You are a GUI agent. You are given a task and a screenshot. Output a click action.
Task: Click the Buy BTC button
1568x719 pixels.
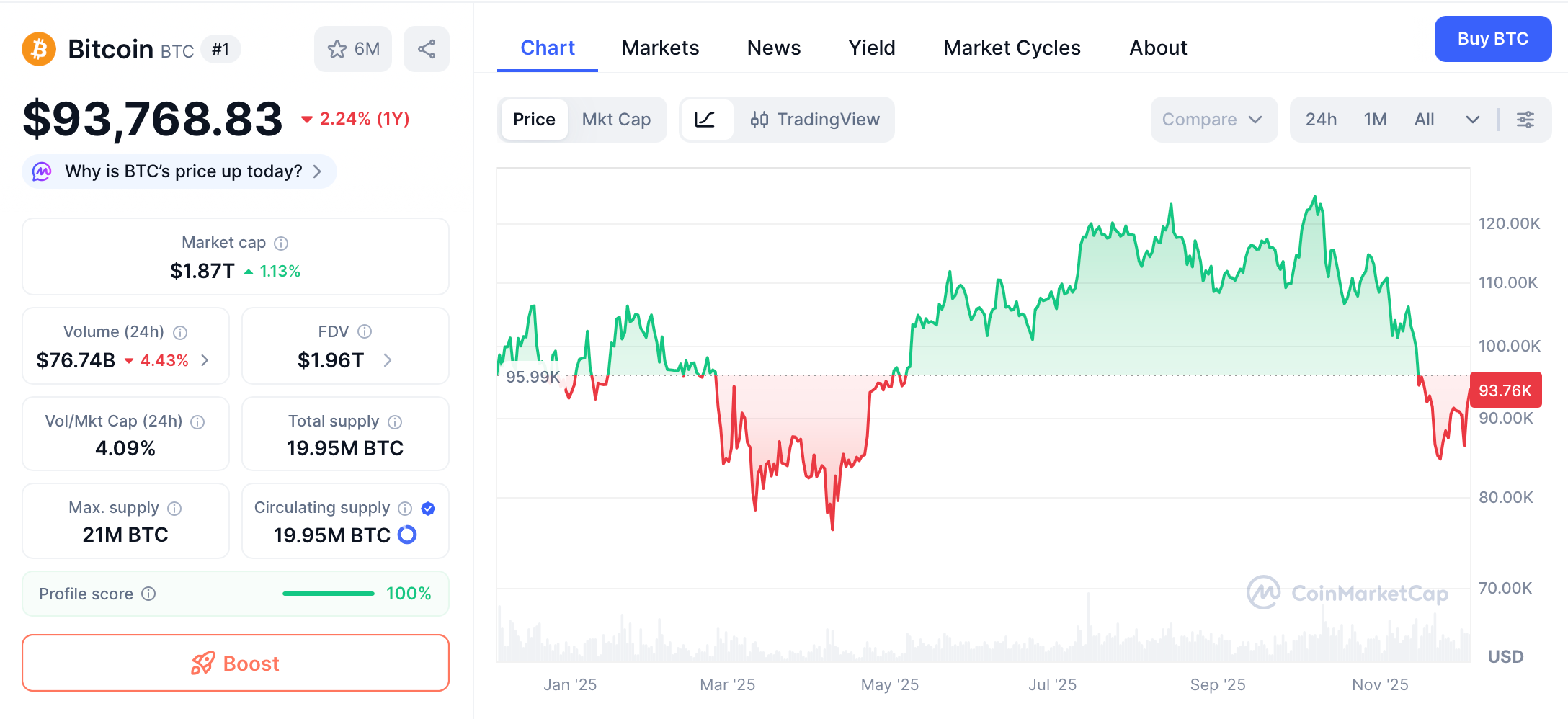tap(1492, 39)
